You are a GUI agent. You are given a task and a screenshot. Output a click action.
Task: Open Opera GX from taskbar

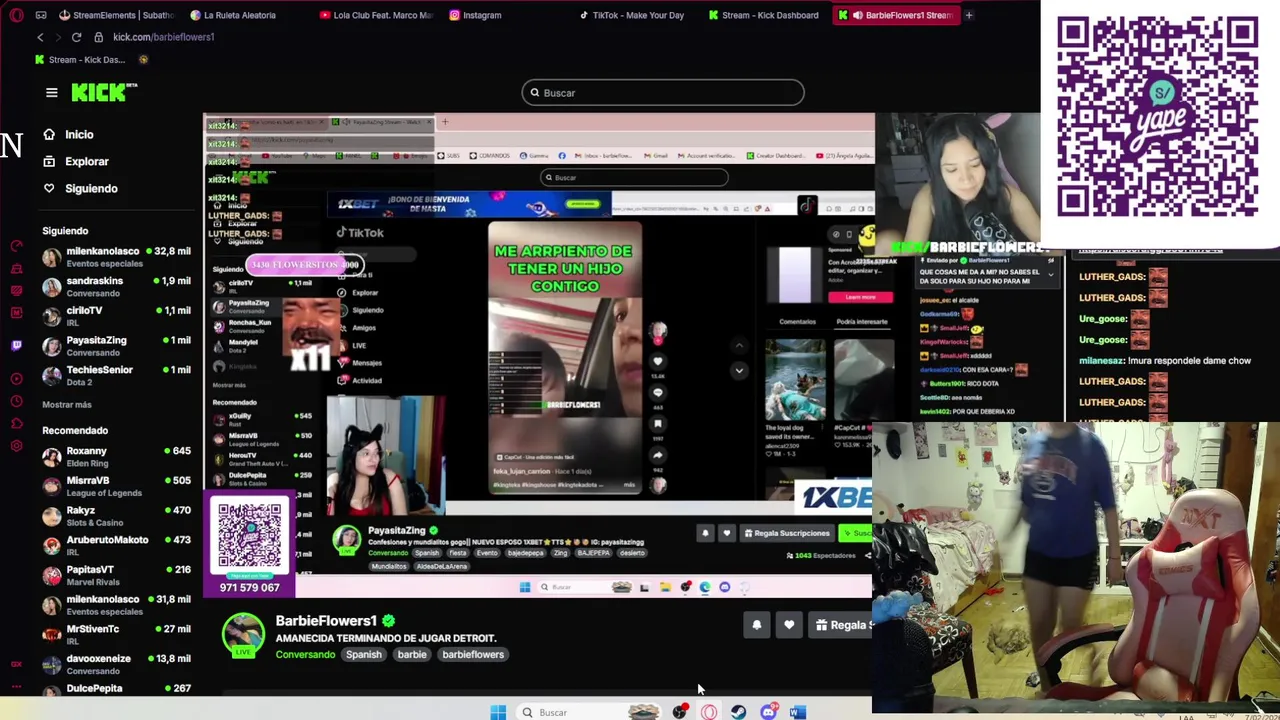(709, 712)
